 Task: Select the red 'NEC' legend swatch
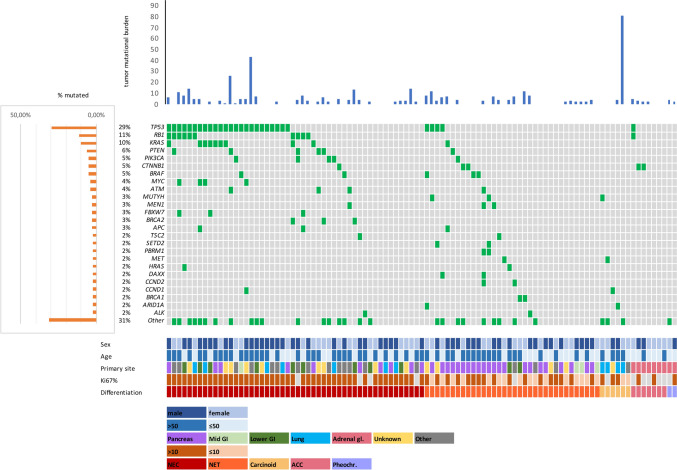pos(186,463)
